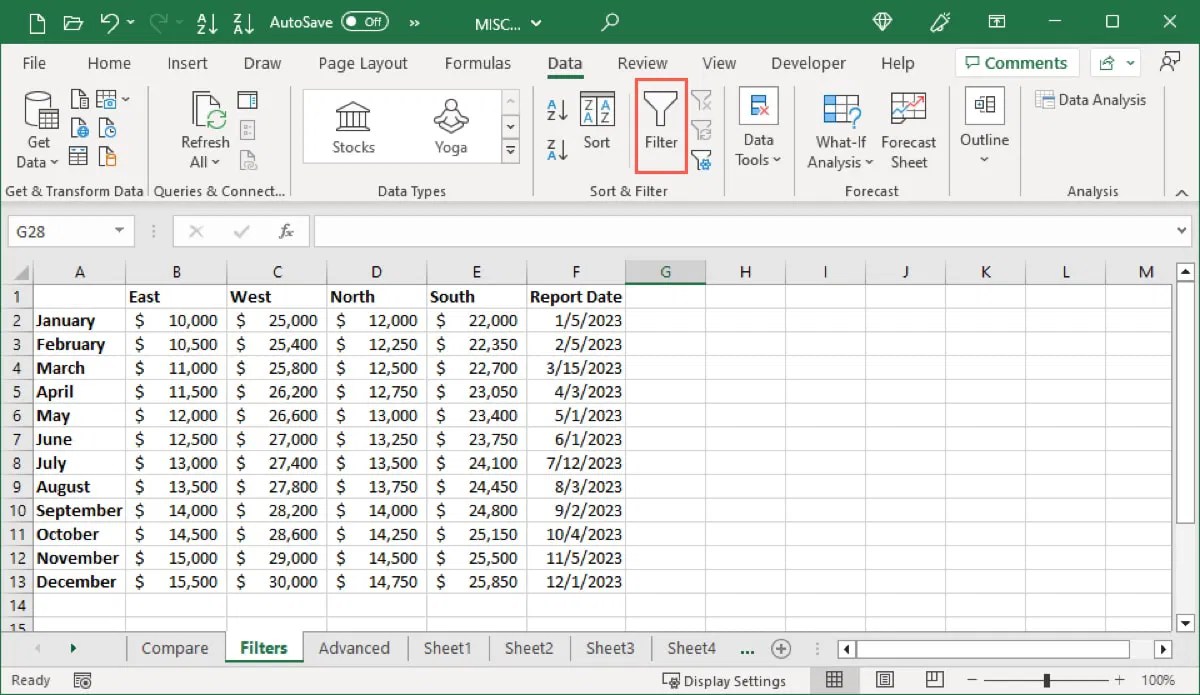The height and width of the screenshot is (695, 1200).
Task: Open the custom Sort dialog
Action: [x=597, y=122]
